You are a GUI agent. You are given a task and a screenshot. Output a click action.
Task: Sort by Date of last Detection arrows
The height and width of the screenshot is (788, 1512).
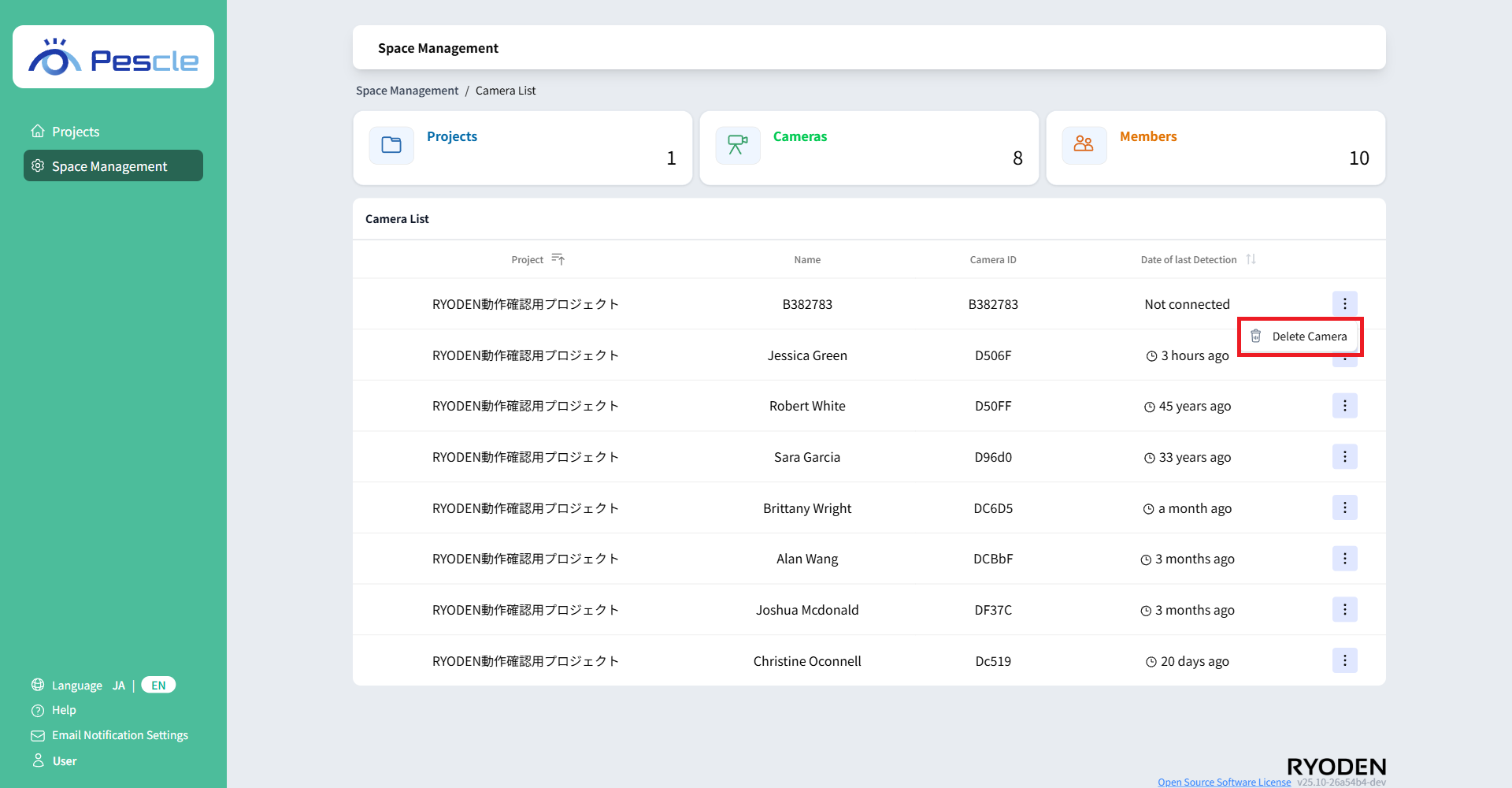click(1251, 259)
